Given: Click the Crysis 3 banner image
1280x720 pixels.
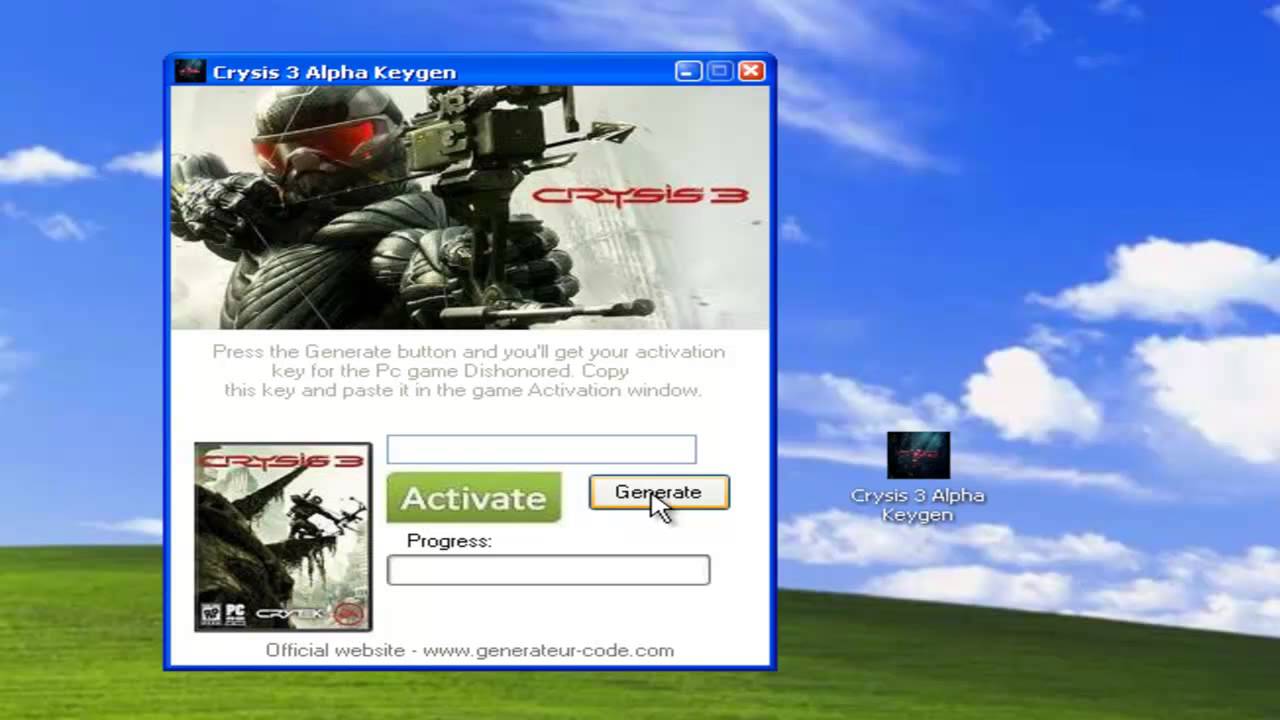Looking at the screenshot, I should pos(470,208).
